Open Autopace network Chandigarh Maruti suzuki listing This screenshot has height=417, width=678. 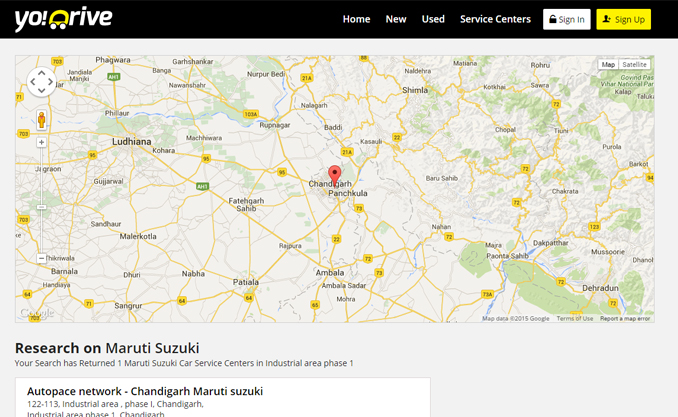[x=145, y=391]
